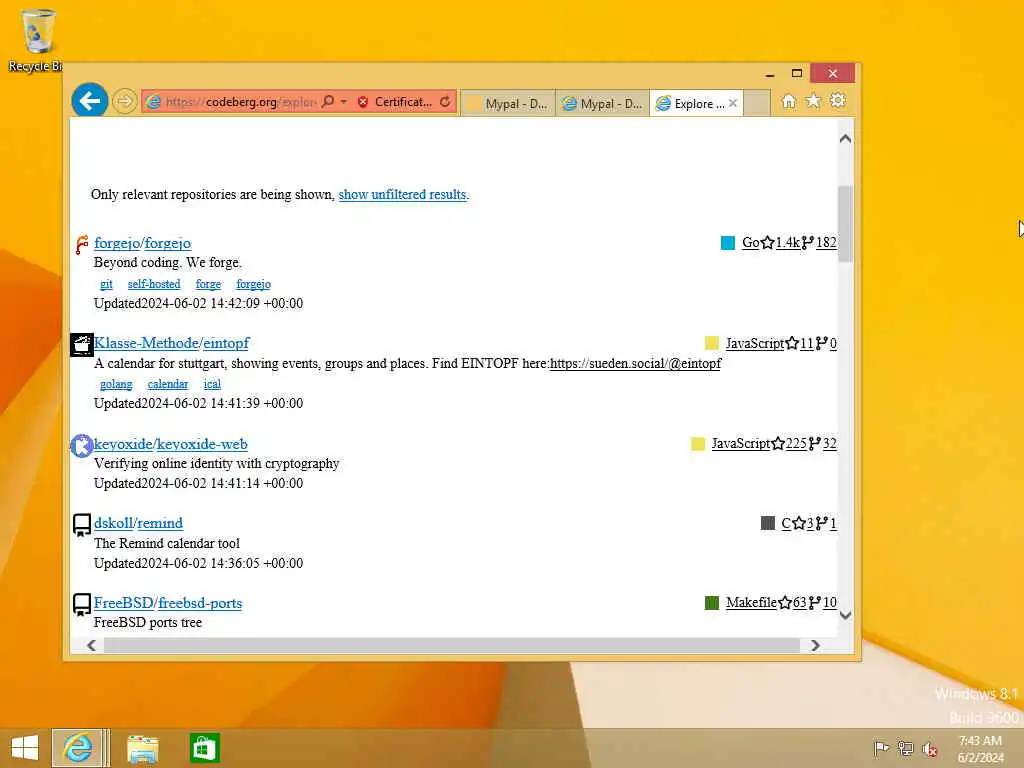
Task: Open keyoxide-web forks count 32
Action: click(x=823, y=443)
